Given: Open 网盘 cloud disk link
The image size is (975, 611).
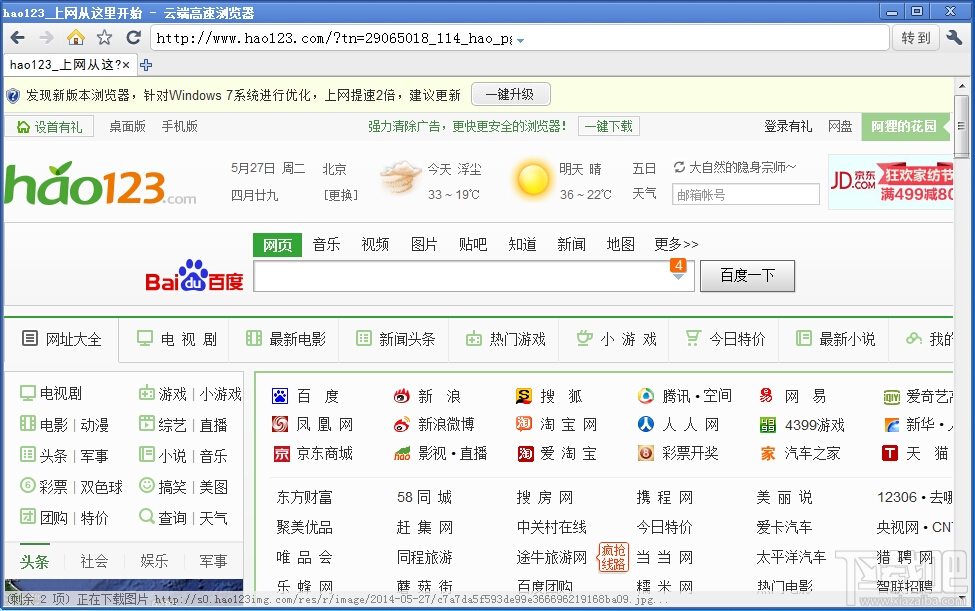Looking at the screenshot, I should pos(840,126).
